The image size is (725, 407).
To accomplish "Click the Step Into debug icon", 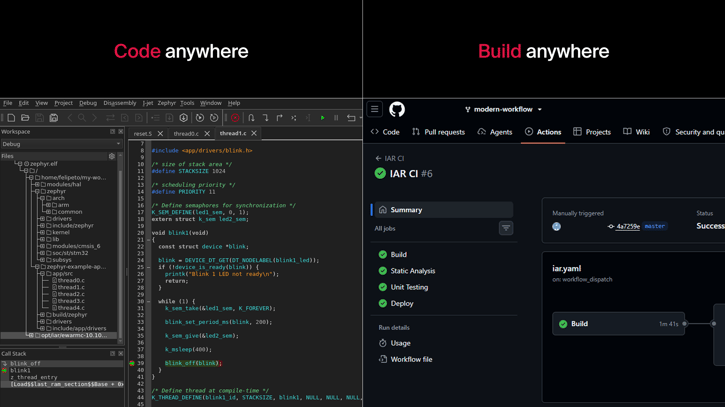I will coord(265,118).
